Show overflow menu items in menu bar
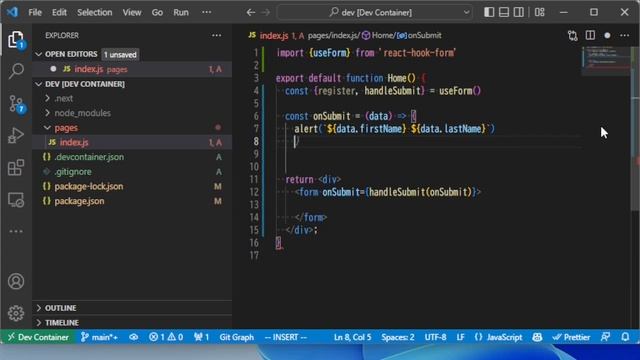Image resolution: width=640 pixels, height=360 pixels. click(x=207, y=12)
